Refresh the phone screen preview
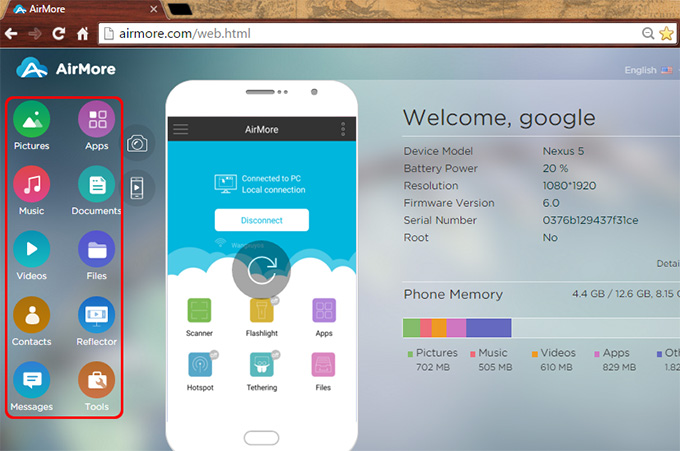The image size is (680, 451). [x=262, y=270]
